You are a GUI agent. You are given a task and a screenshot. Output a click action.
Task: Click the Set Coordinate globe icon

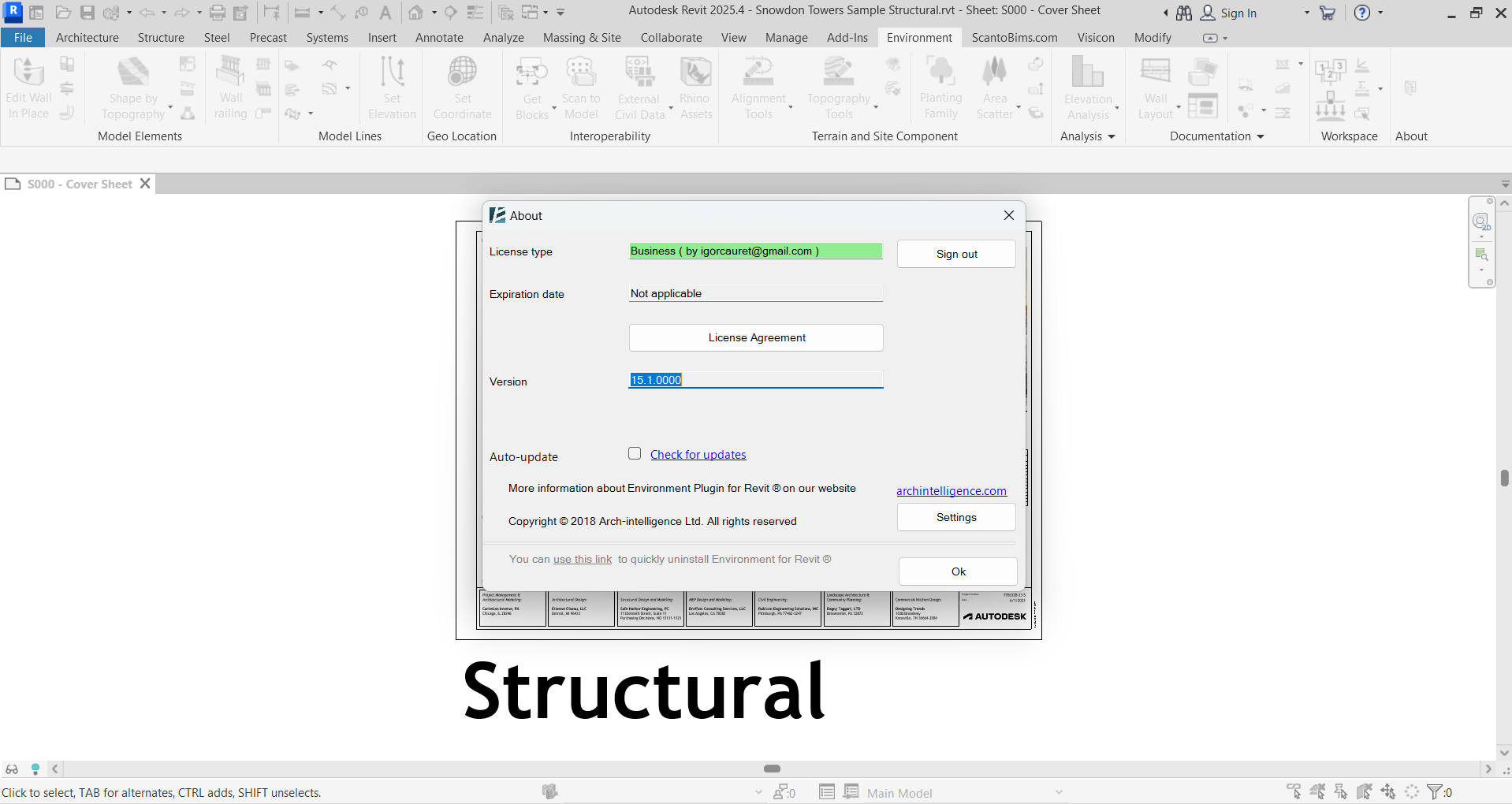pos(462,72)
